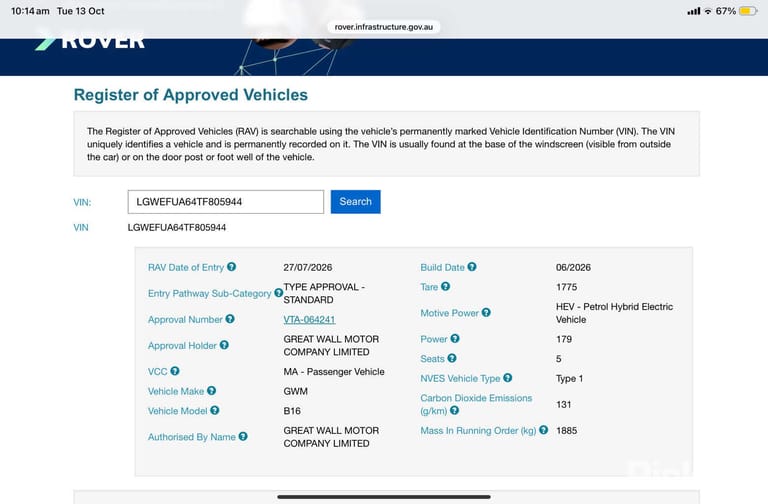Open help icon next to Tare
The image size is (768, 504).
pyautogui.click(x=445, y=287)
